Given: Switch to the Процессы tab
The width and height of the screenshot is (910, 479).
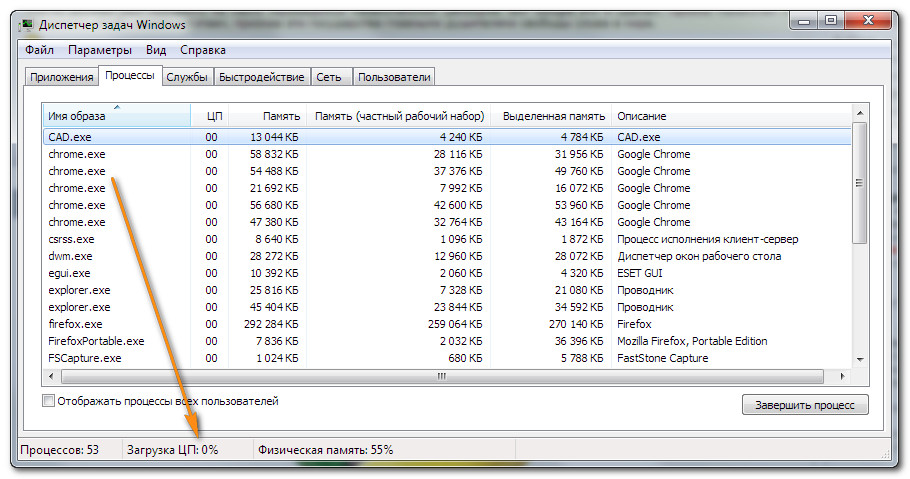Looking at the screenshot, I should coord(129,75).
